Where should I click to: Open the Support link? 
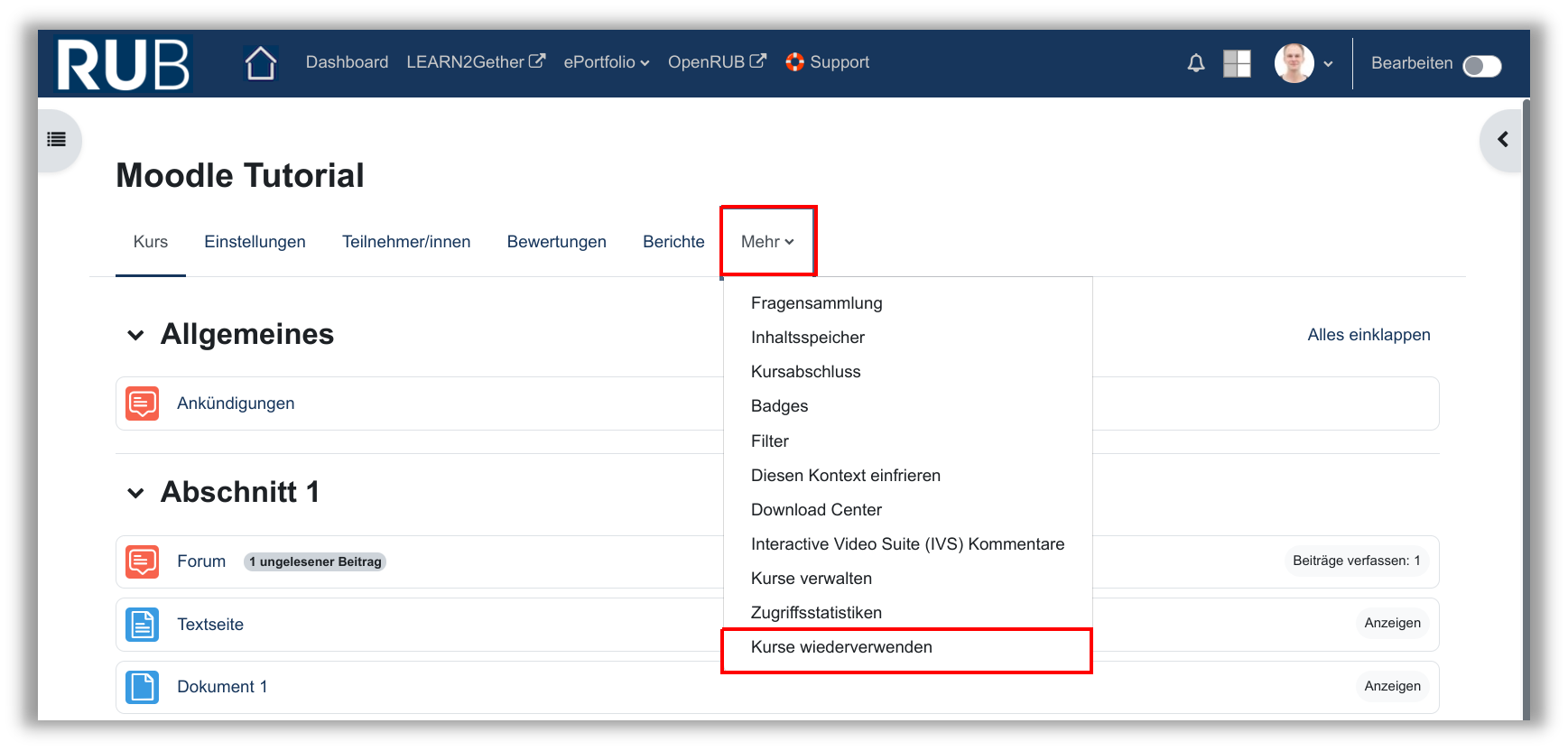(828, 62)
